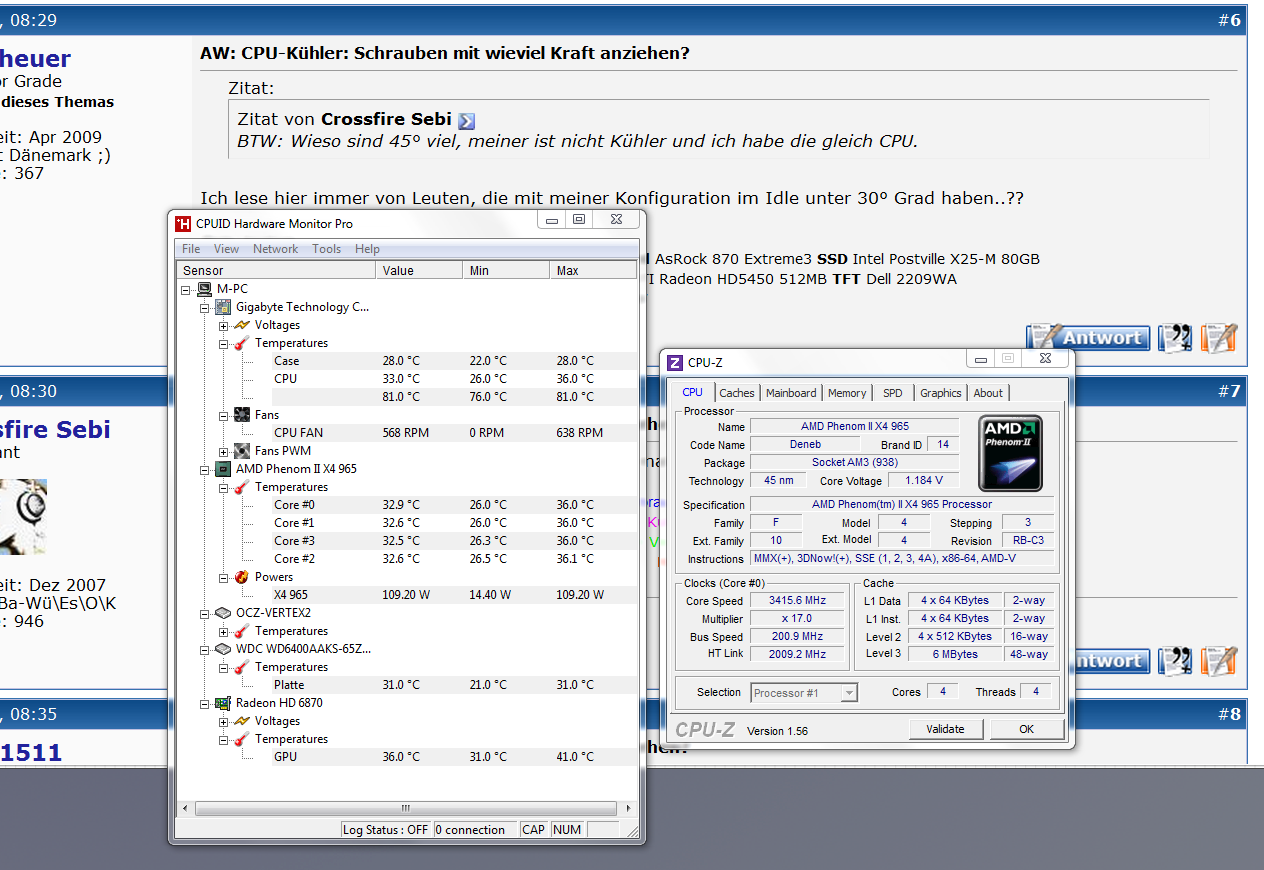The width and height of the screenshot is (1264, 870).
Task: Click the Radeon HD 6870 graphics card icon
Action: point(222,703)
